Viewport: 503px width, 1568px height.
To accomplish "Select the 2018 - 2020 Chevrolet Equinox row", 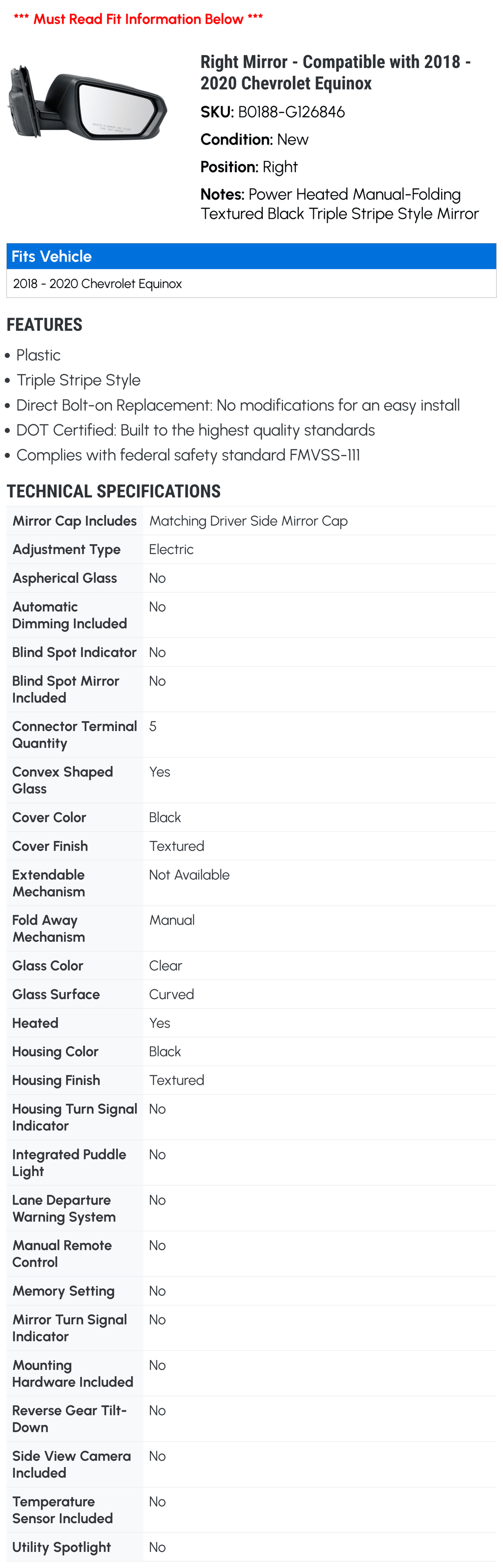I will (251, 284).
